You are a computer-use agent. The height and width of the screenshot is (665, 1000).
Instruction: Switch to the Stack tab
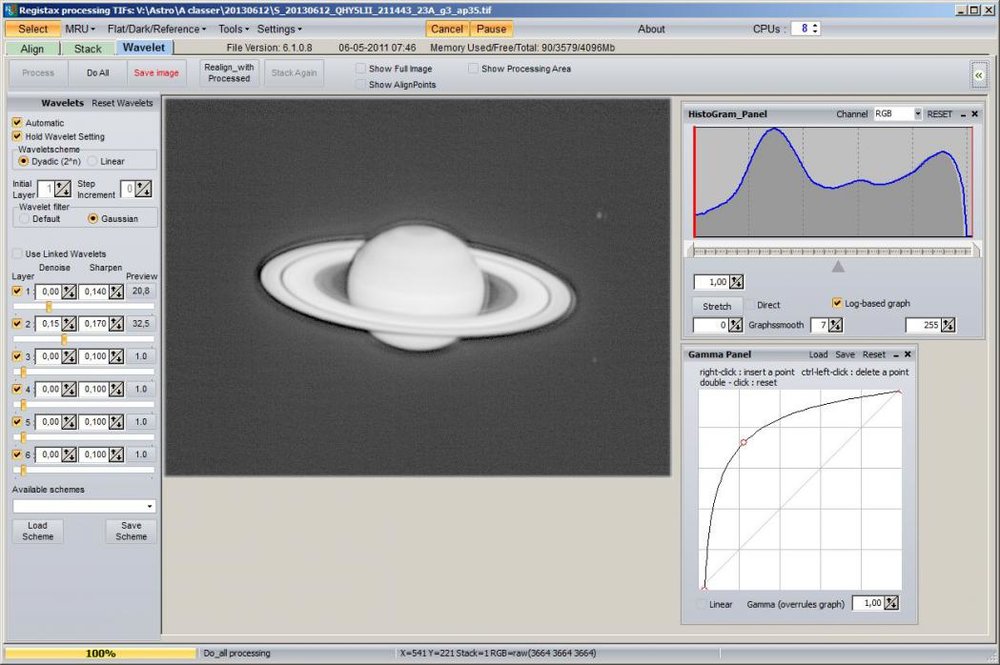coord(88,48)
